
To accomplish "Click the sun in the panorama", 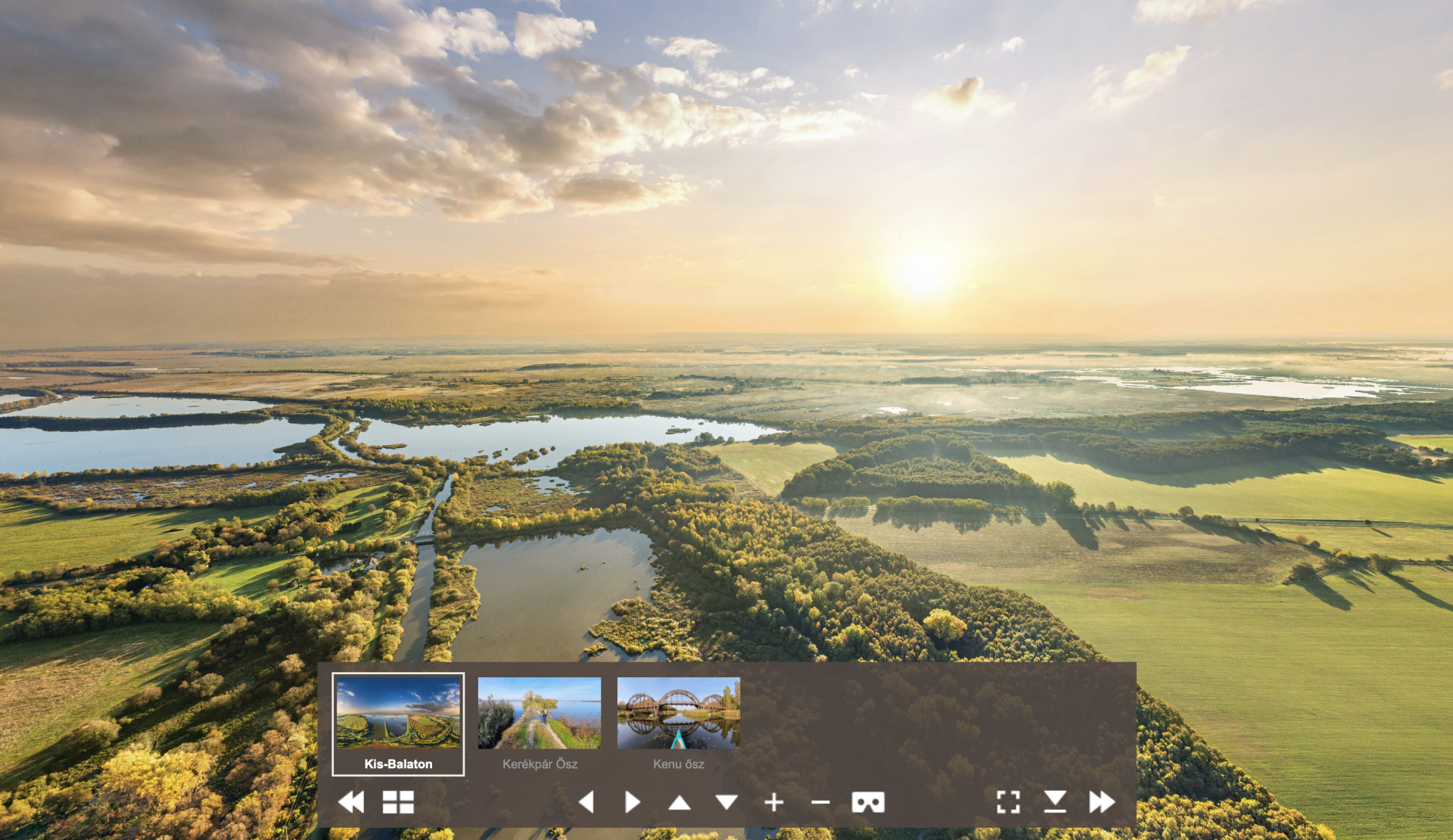I will [921, 272].
